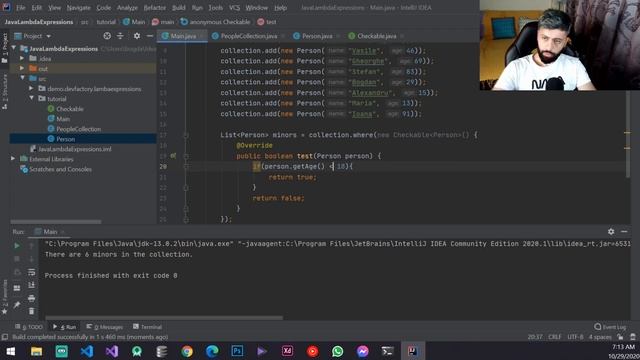Expand External Libraries node

click(13, 159)
